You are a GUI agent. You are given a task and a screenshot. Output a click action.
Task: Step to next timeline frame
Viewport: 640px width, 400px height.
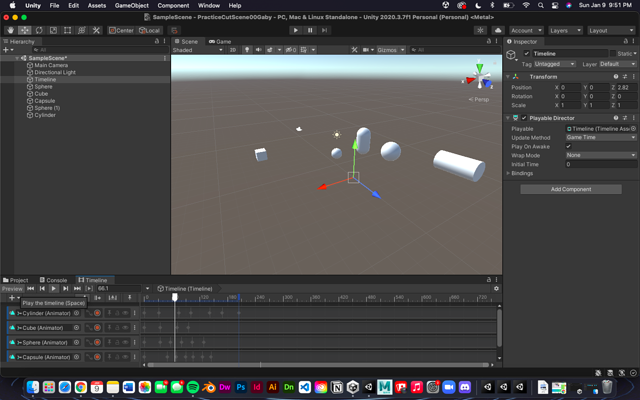click(x=65, y=289)
